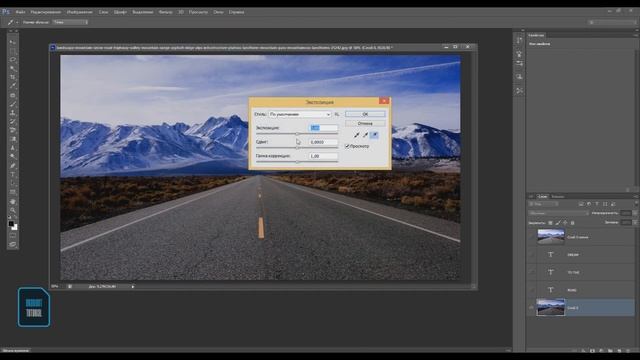Click the Сдвиг offset slider handle
Viewport: 640px width, 360px height.
pos(297,148)
